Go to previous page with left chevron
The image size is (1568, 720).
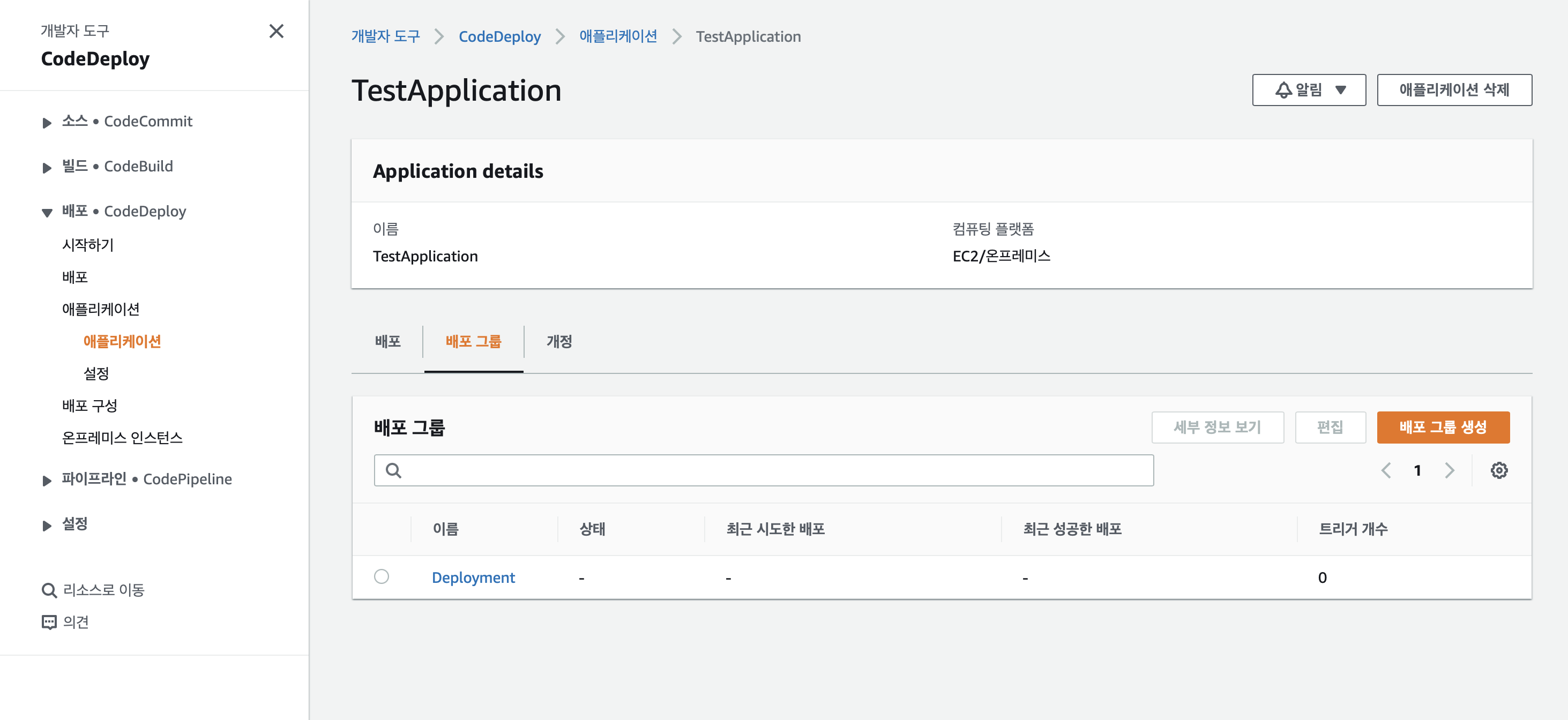click(x=1387, y=470)
